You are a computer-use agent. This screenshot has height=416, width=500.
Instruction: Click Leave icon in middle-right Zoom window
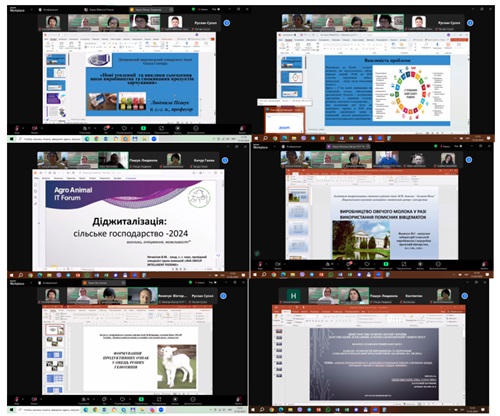(x=485, y=264)
